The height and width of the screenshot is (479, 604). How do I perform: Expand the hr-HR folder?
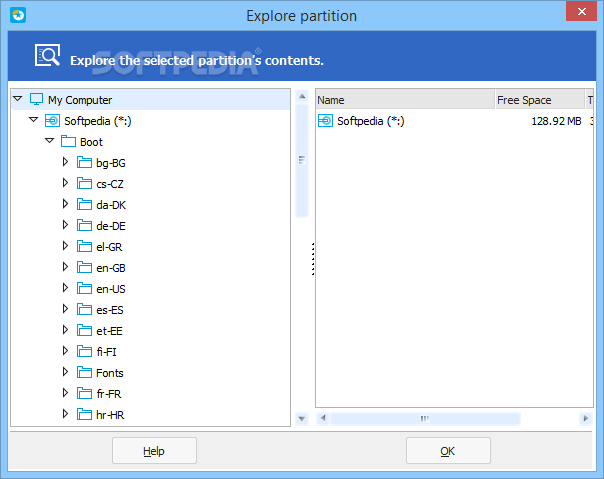pos(65,414)
